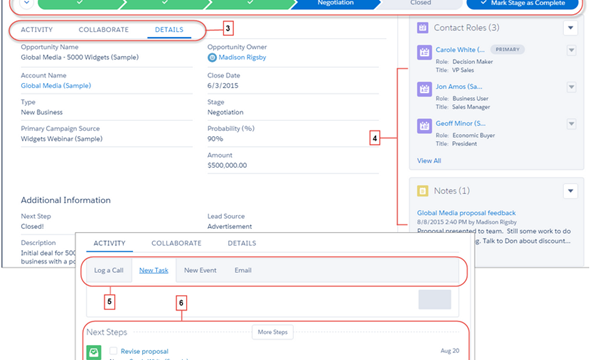The height and width of the screenshot is (360, 590).
Task: Open Jon Amos contact link
Action: click(459, 87)
